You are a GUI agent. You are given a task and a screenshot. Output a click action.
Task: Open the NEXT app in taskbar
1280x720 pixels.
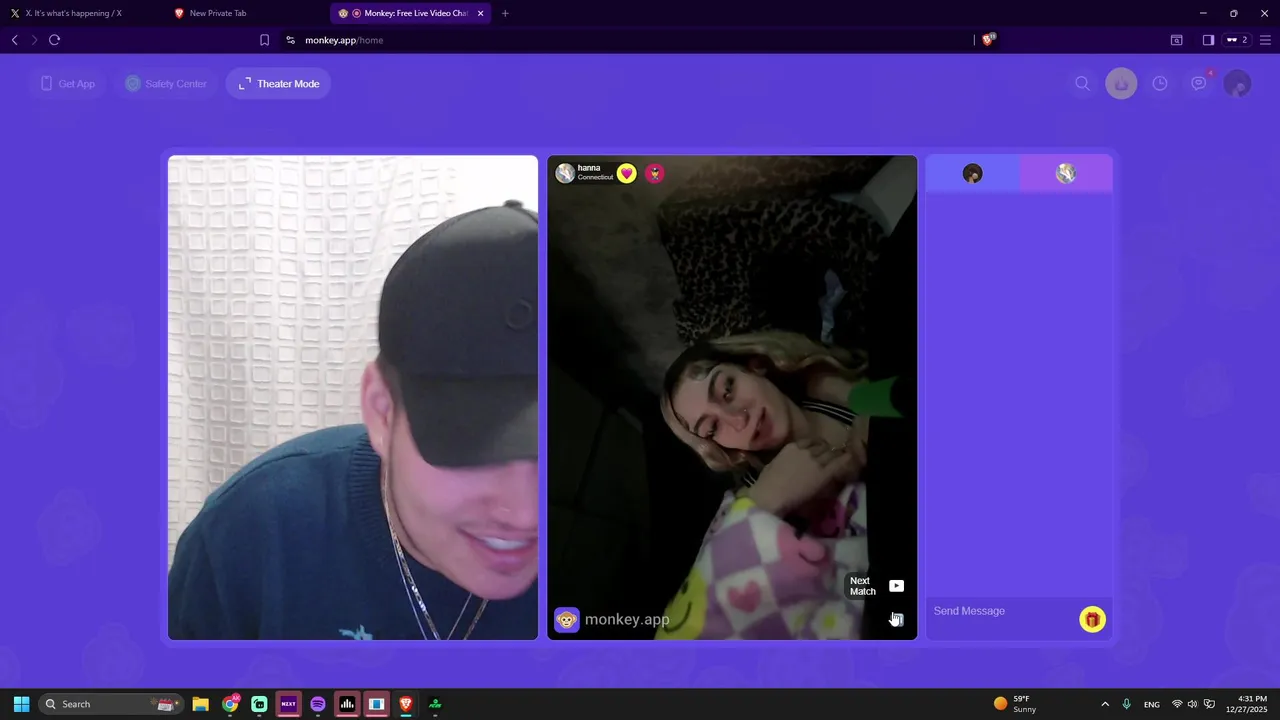(x=288, y=704)
